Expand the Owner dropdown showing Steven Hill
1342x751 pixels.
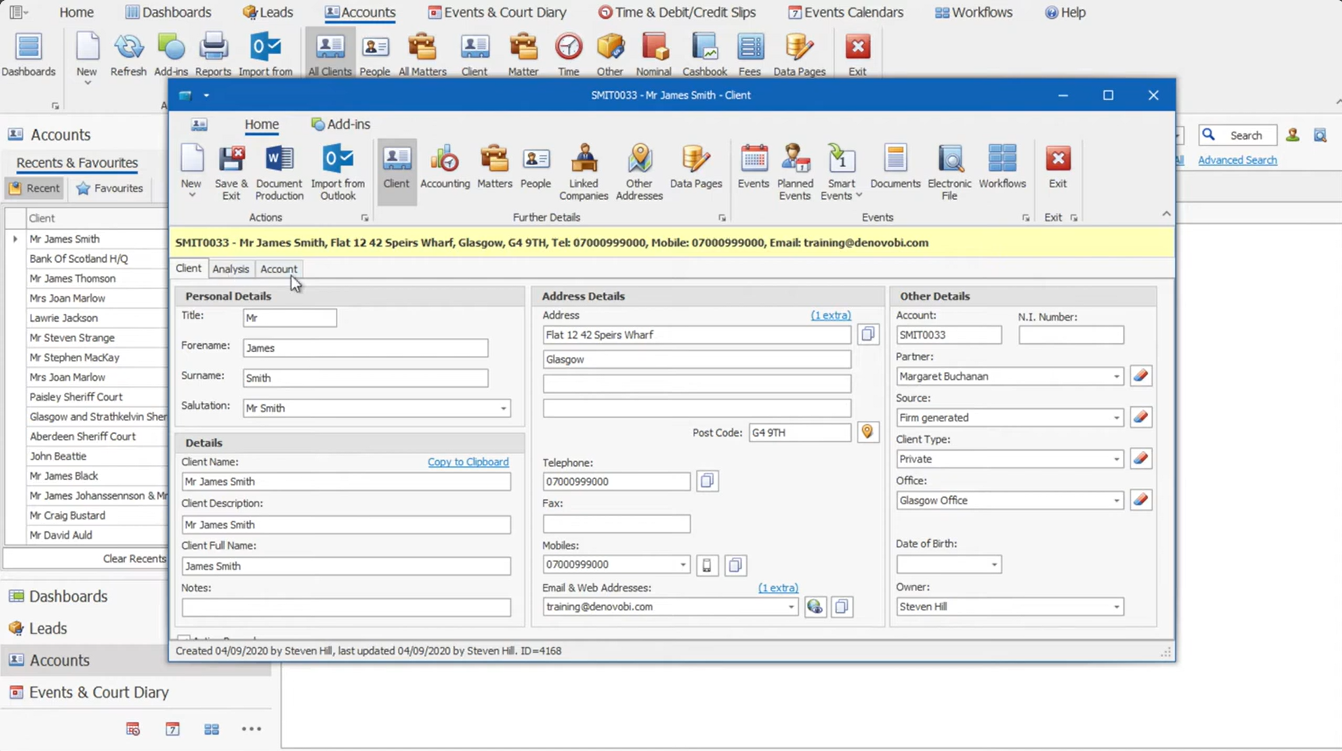pyautogui.click(x=1117, y=606)
